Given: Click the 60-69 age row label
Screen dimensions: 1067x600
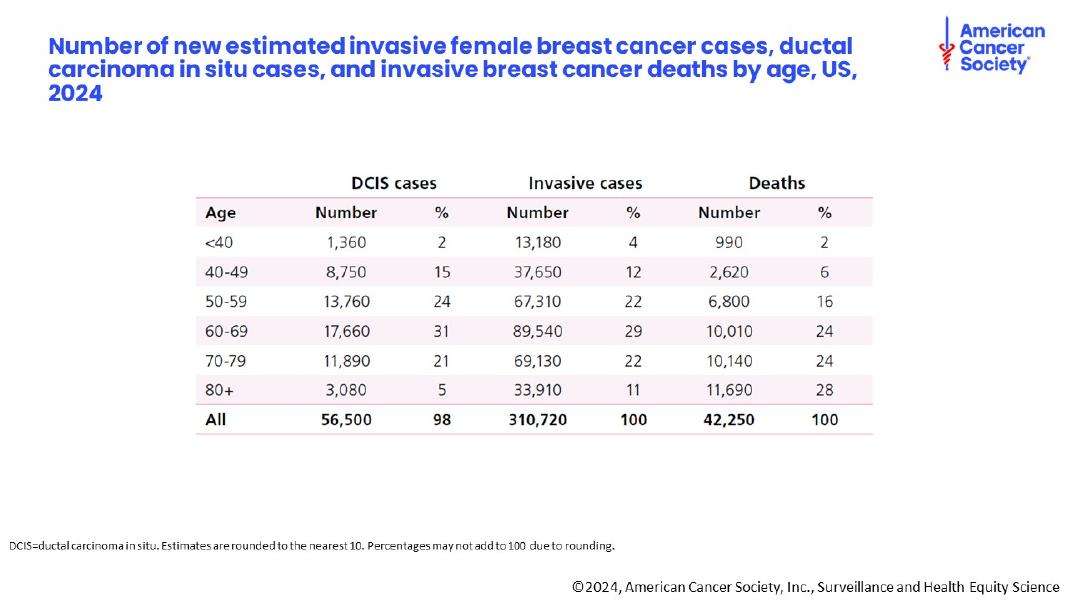Looking at the screenshot, I should coord(224,331).
